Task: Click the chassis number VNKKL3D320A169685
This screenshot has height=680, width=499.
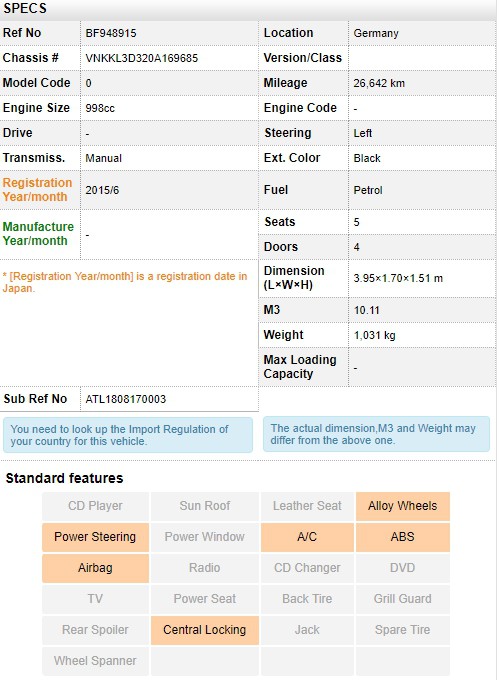Action: pos(142,58)
